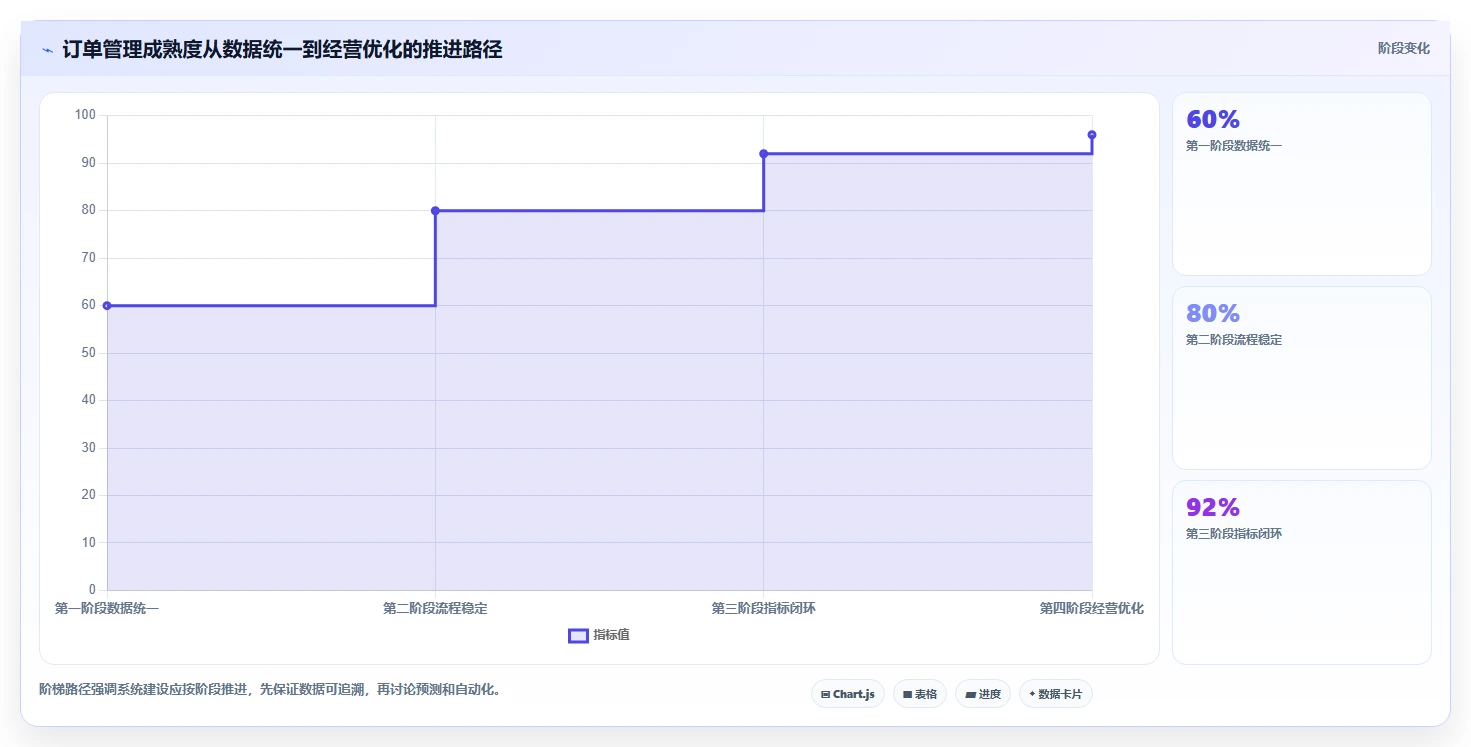Click the data point at value 92
1471x747 pixels.
[763, 153]
